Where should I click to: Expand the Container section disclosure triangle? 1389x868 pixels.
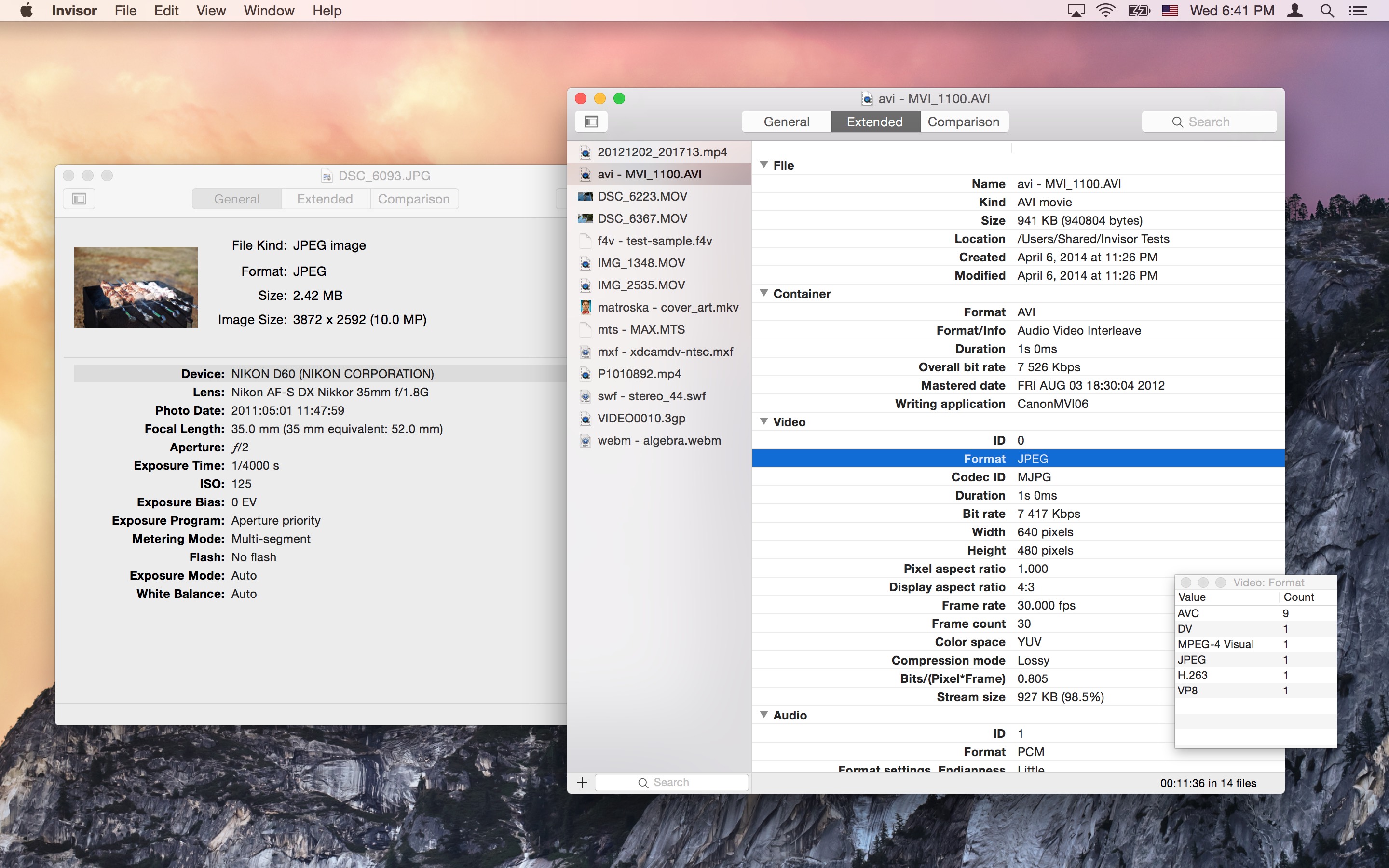point(764,293)
